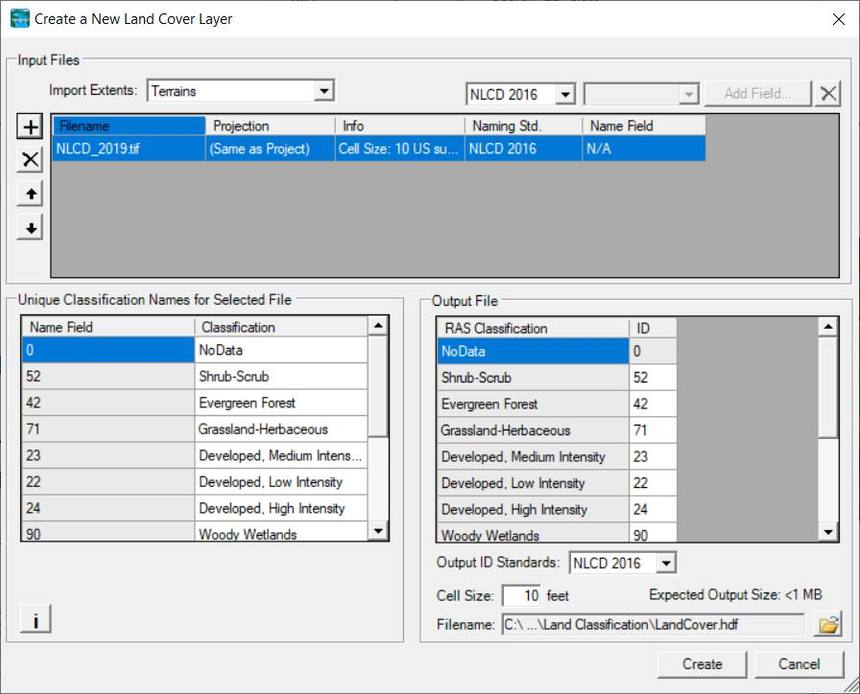
Task: Open the Import Extents dropdown
Action: pos(324,91)
